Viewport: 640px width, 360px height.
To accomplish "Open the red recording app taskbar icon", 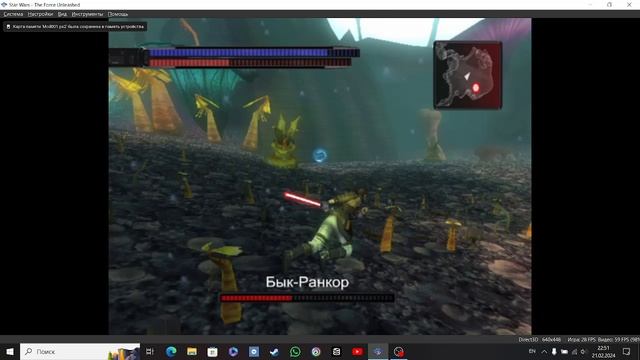I will coord(399,351).
